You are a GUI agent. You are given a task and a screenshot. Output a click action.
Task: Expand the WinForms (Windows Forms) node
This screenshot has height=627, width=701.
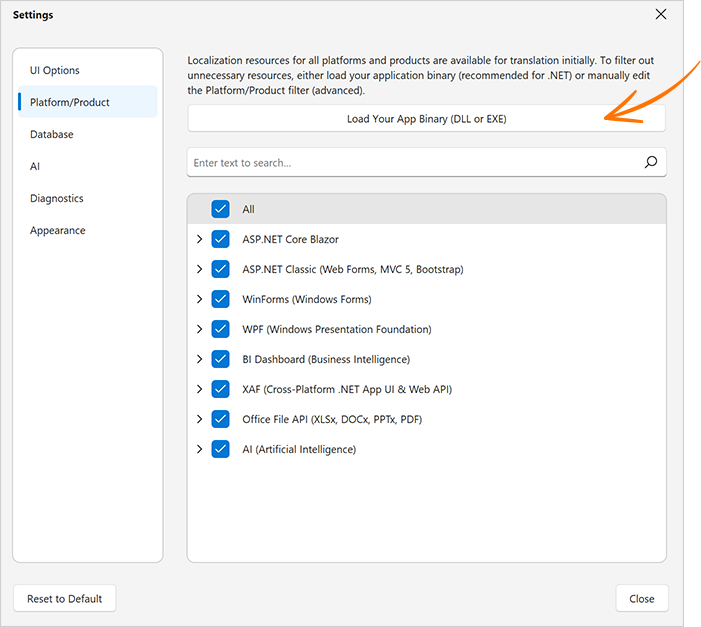coord(199,299)
